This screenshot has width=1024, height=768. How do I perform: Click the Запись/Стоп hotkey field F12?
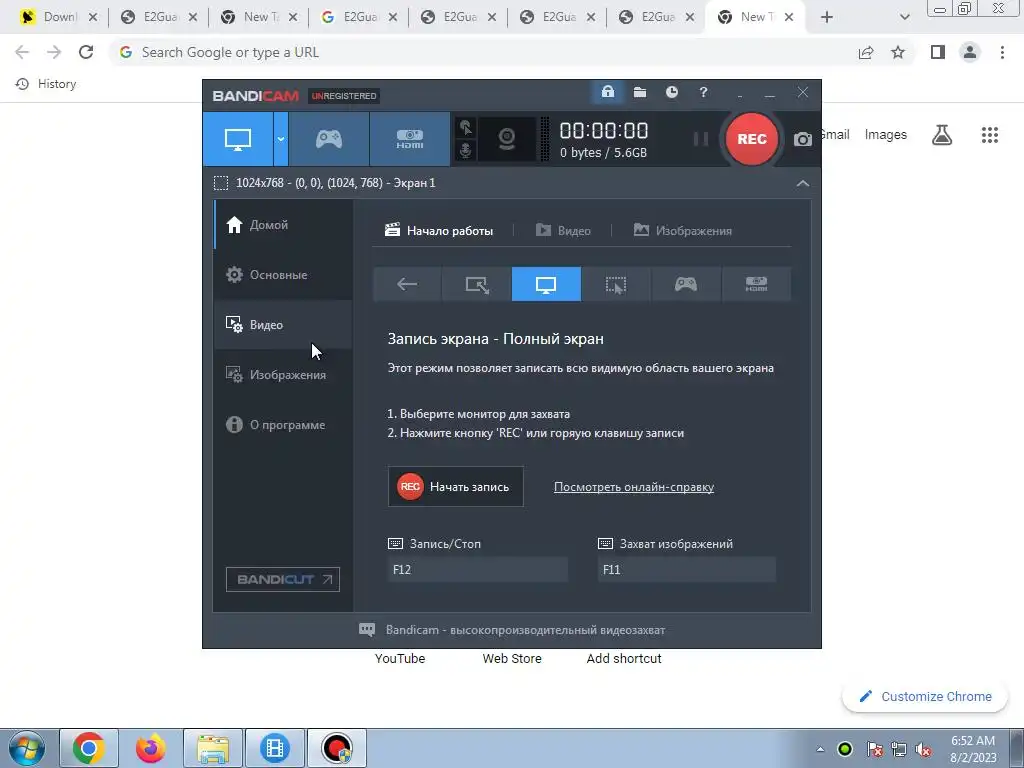click(x=477, y=569)
